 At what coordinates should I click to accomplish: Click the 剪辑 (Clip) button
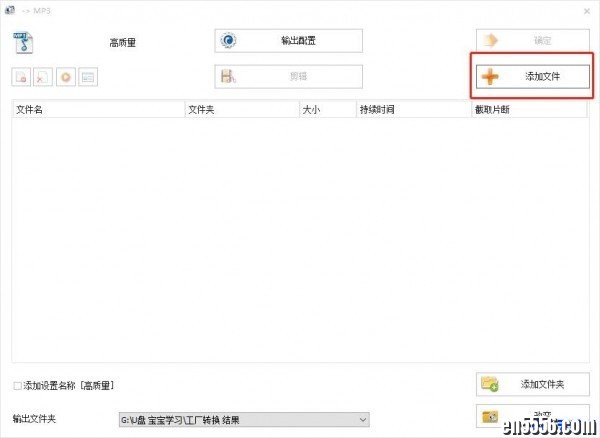[288, 77]
